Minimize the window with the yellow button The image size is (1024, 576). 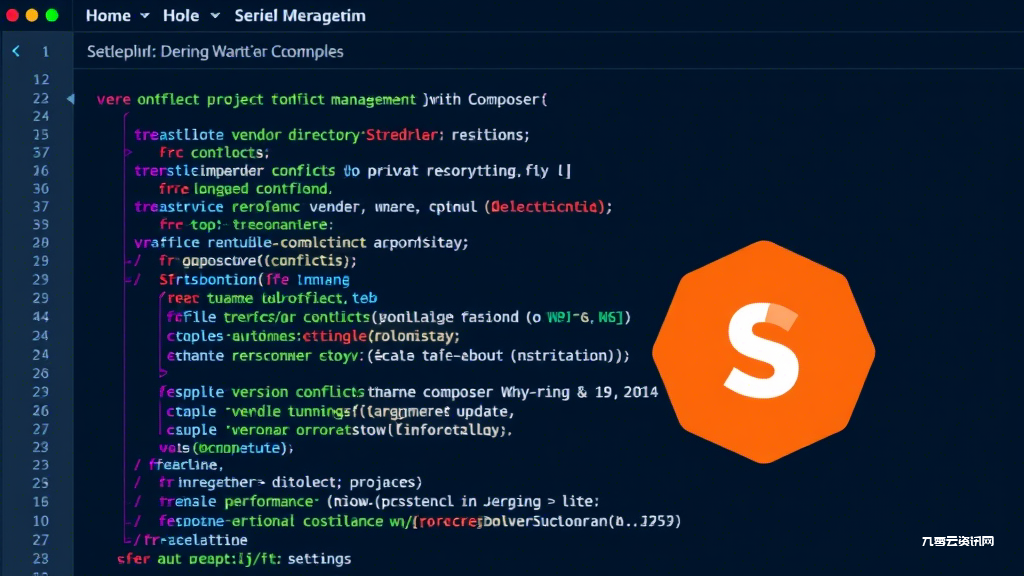point(32,16)
